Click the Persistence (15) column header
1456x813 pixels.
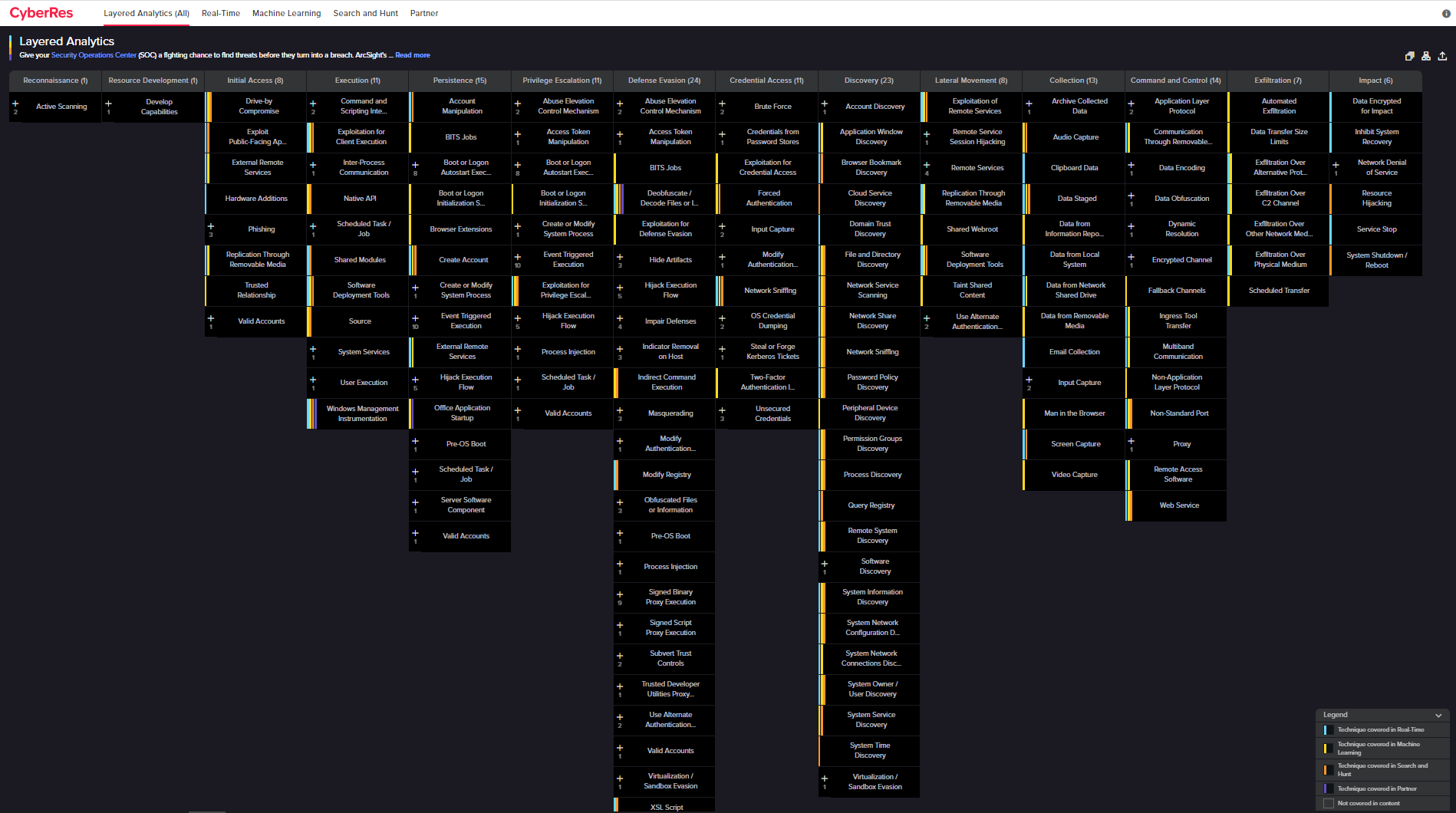pyautogui.click(x=460, y=81)
